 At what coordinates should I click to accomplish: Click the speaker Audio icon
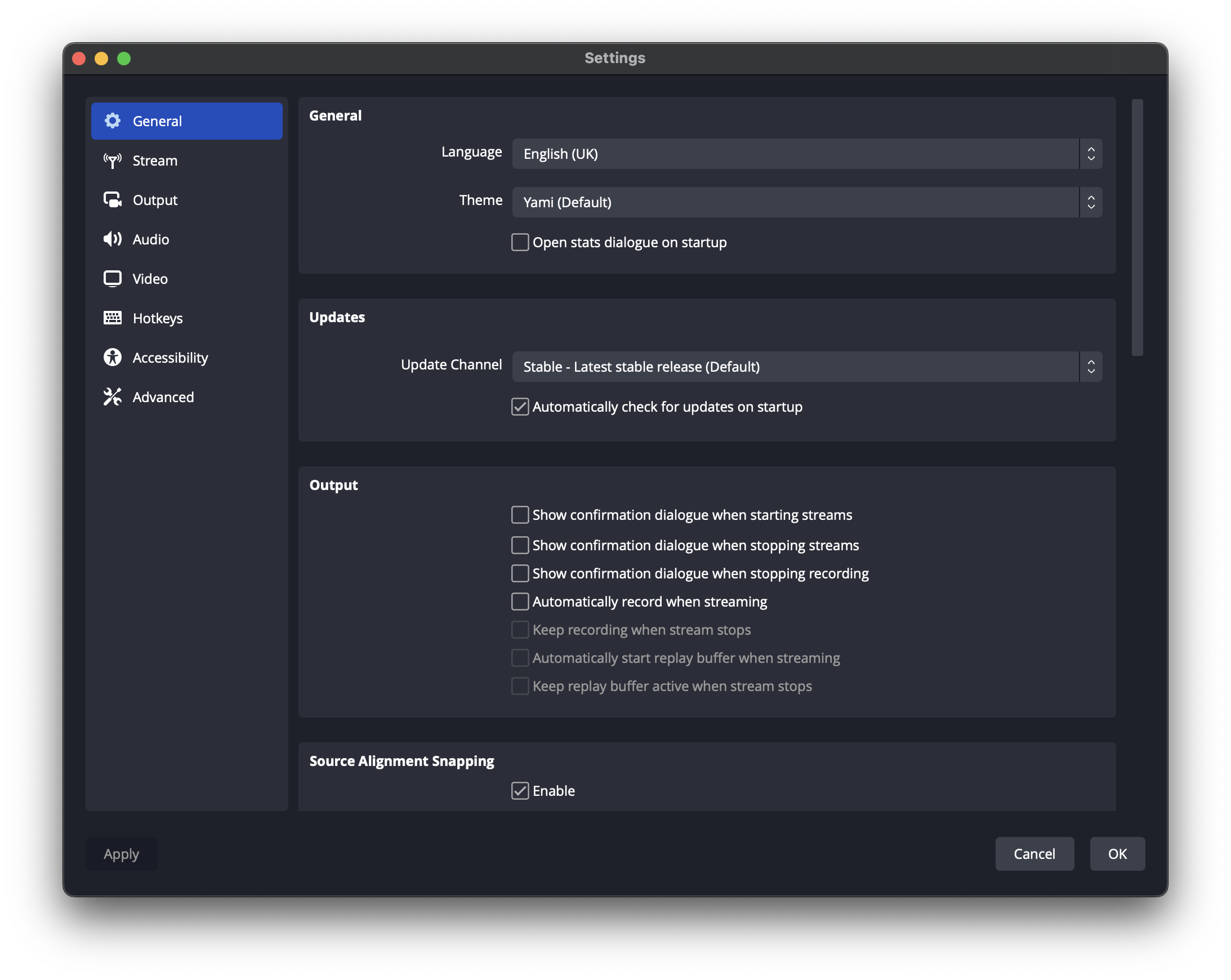(x=113, y=239)
